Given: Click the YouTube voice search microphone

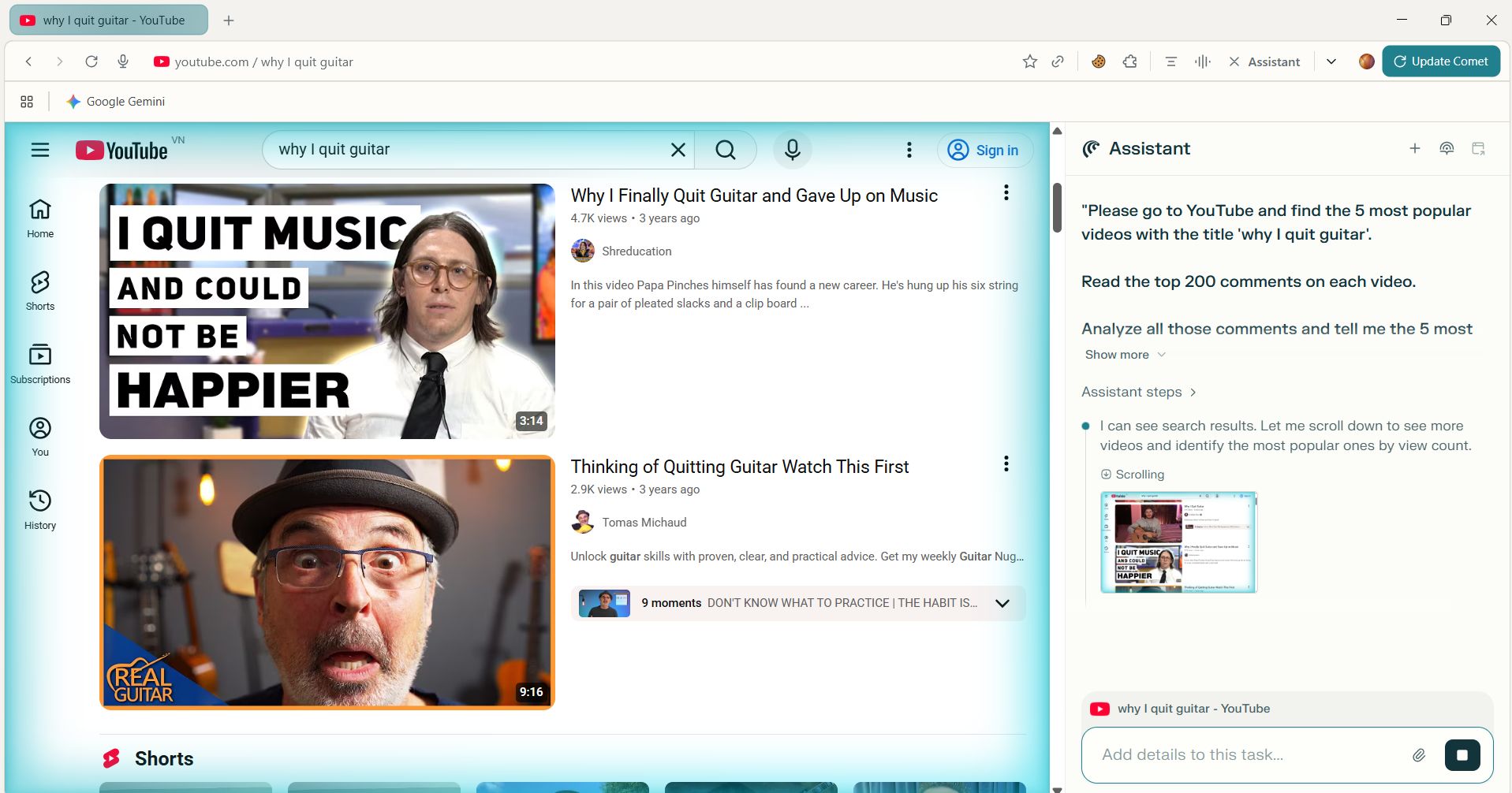Looking at the screenshot, I should 792,150.
